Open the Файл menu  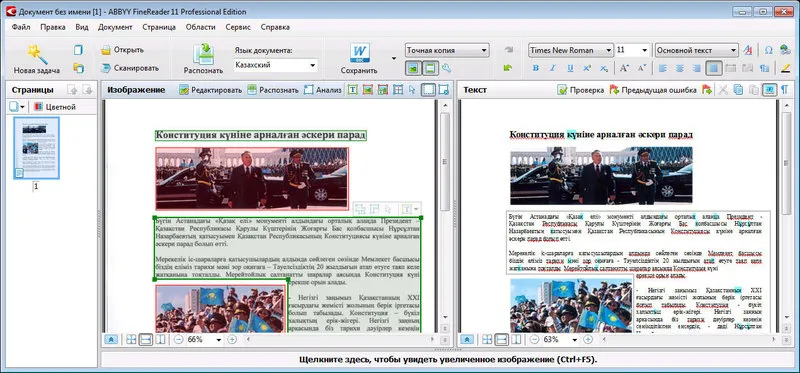21,27
